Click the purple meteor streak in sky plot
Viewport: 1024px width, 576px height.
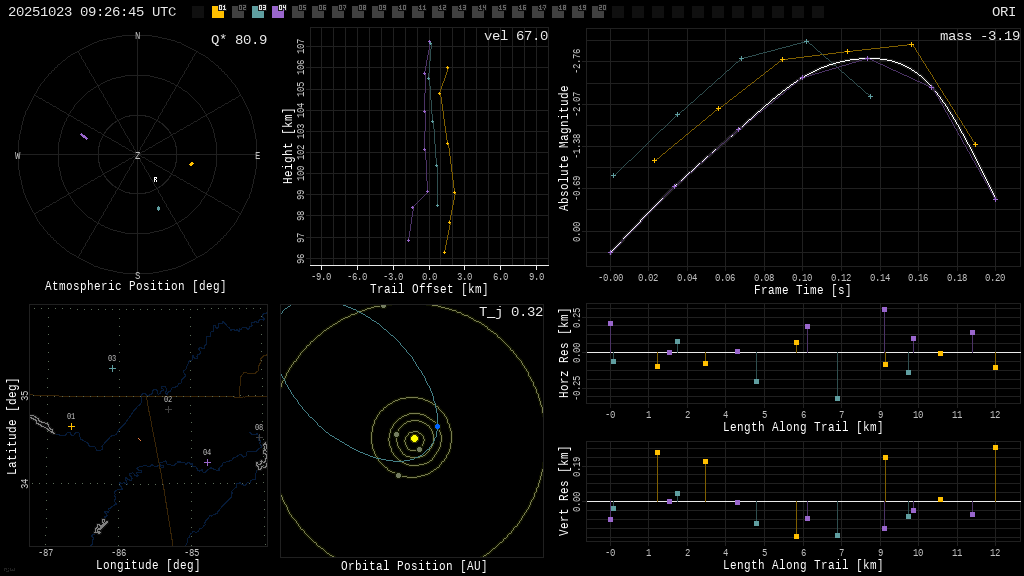coord(84,136)
